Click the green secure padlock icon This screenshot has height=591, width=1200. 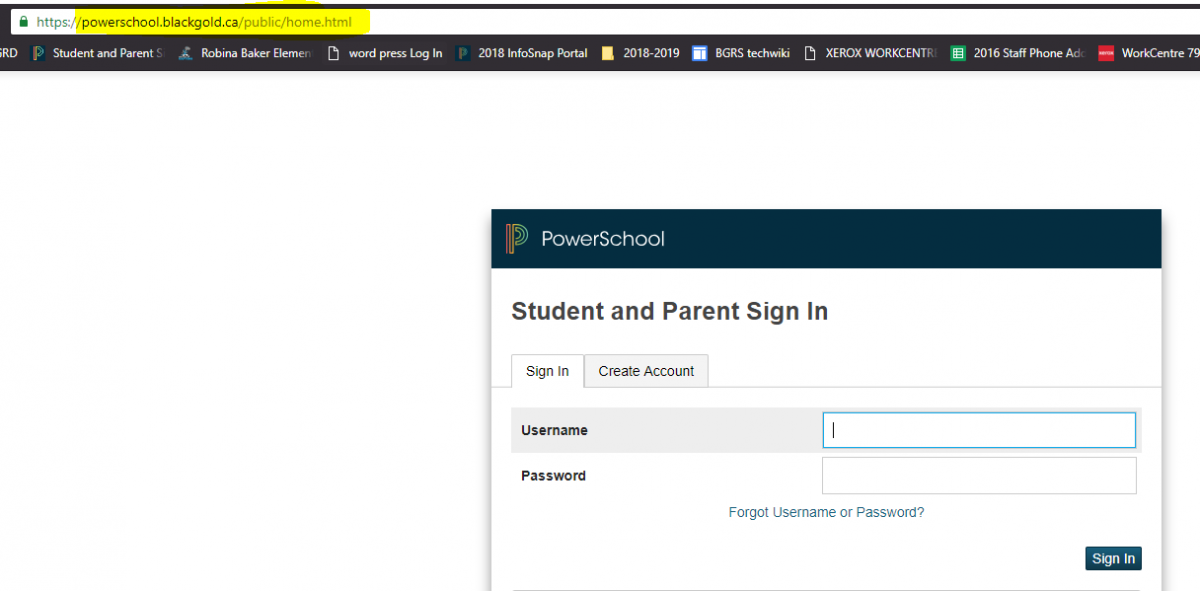[22, 22]
